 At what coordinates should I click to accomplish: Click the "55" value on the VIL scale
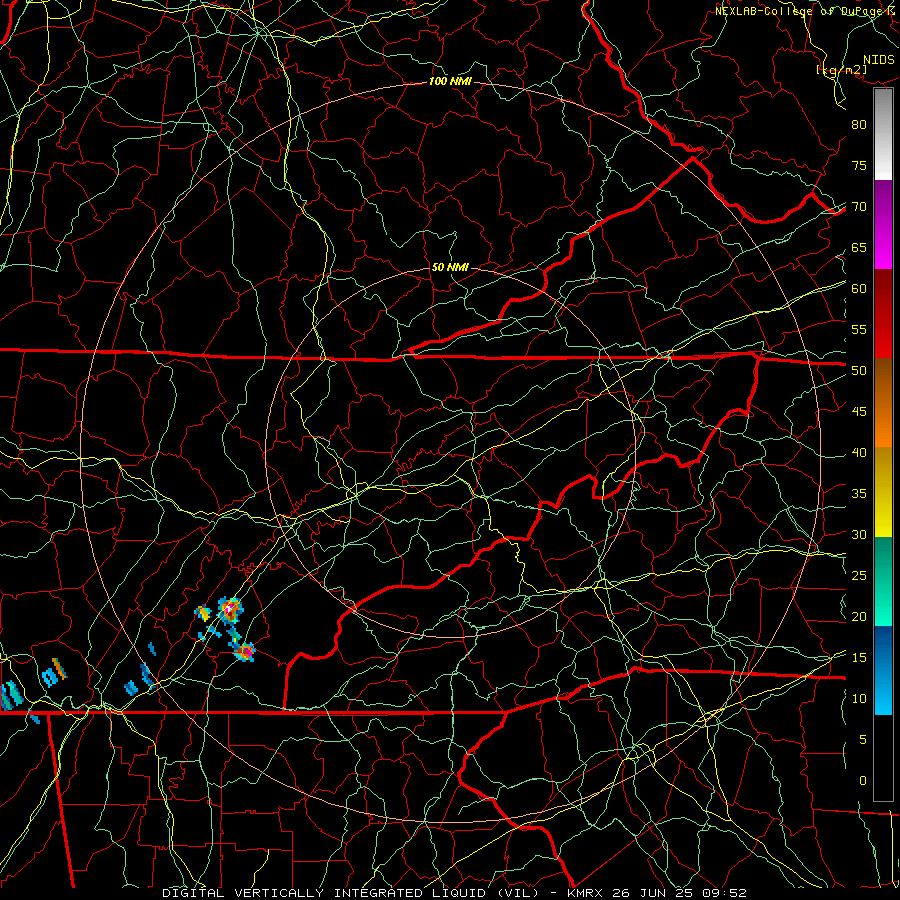coord(859,329)
